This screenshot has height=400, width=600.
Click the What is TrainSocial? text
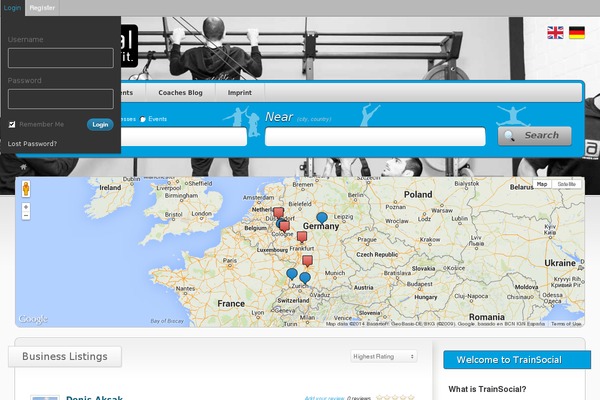(487, 389)
